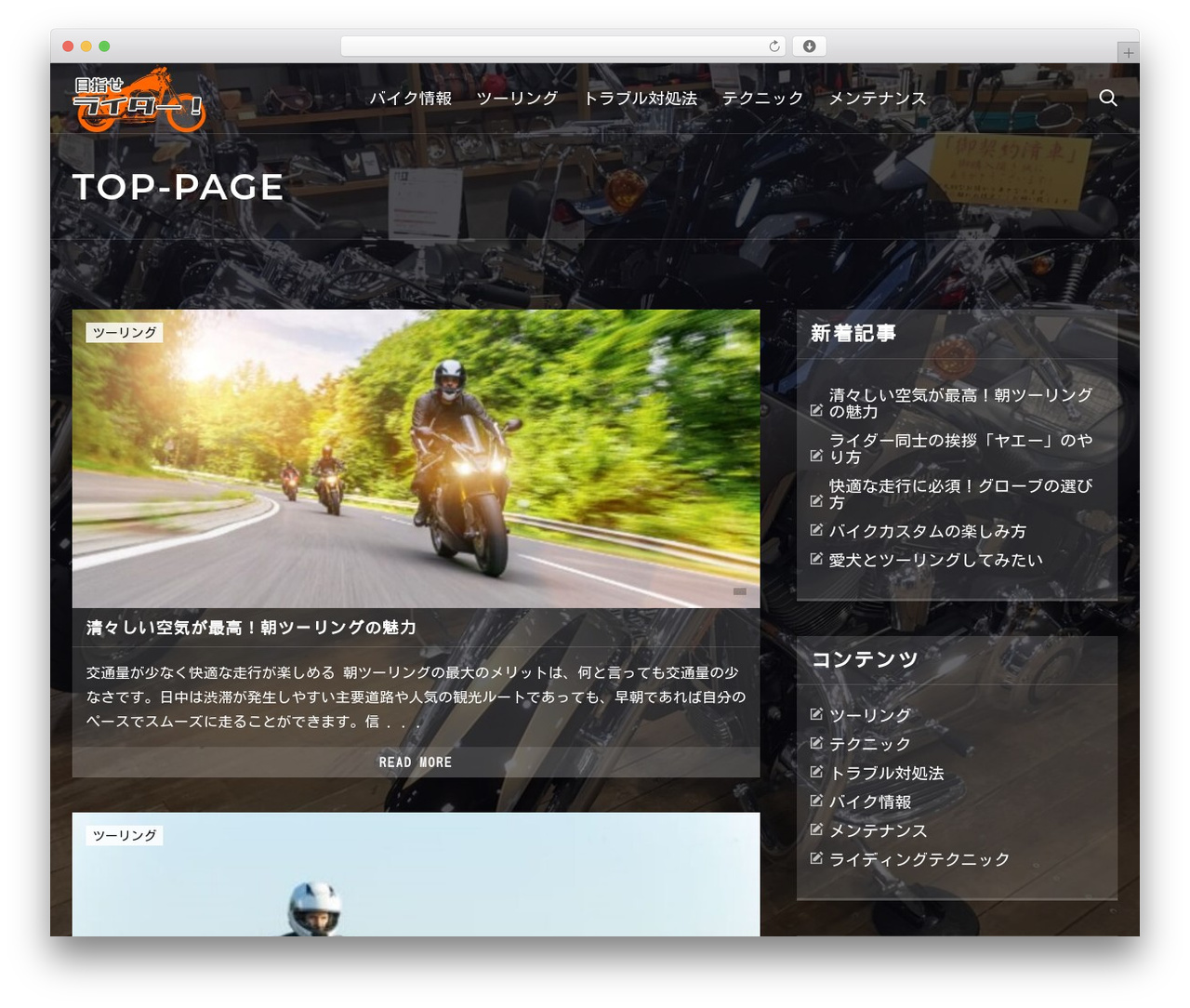Click the macOS red close window button
Image resolution: width=1190 pixels, height=1008 pixels.
pyautogui.click(x=68, y=46)
